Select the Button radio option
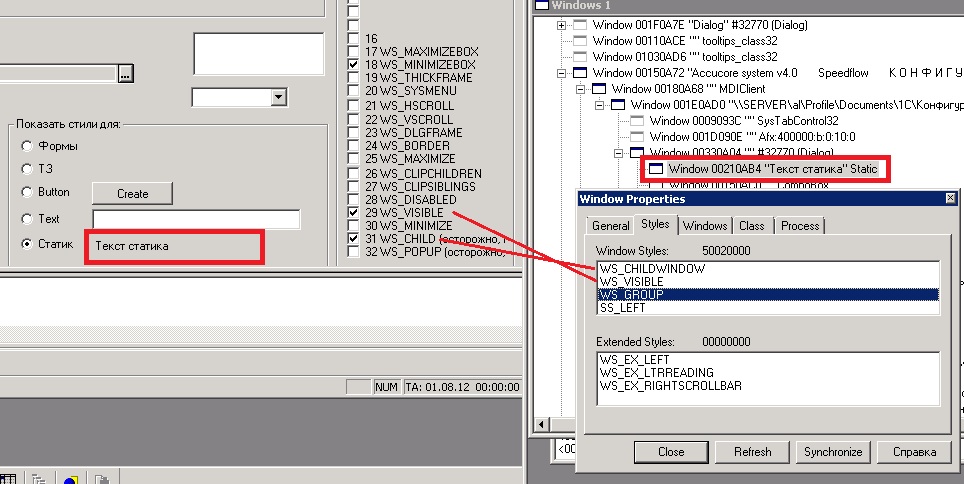Image resolution: width=964 pixels, height=484 pixels. coord(27,192)
